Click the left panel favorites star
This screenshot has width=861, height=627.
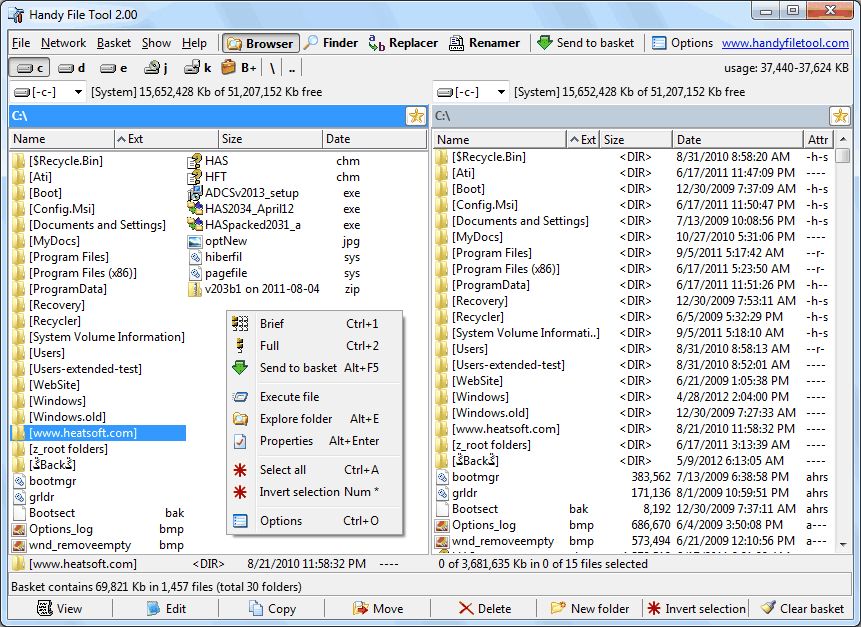tap(416, 116)
